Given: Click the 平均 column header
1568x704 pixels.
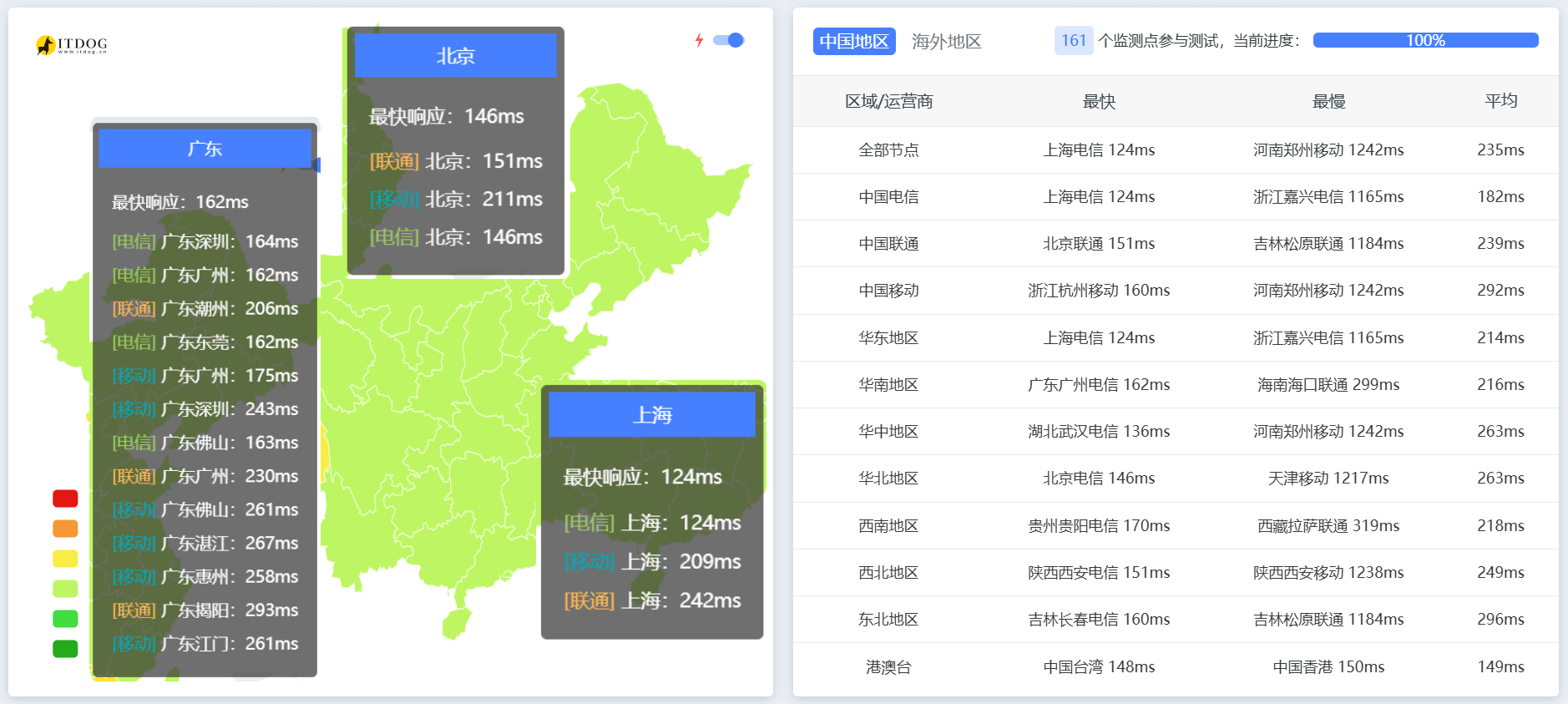Looking at the screenshot, I should coord(1500,101).
